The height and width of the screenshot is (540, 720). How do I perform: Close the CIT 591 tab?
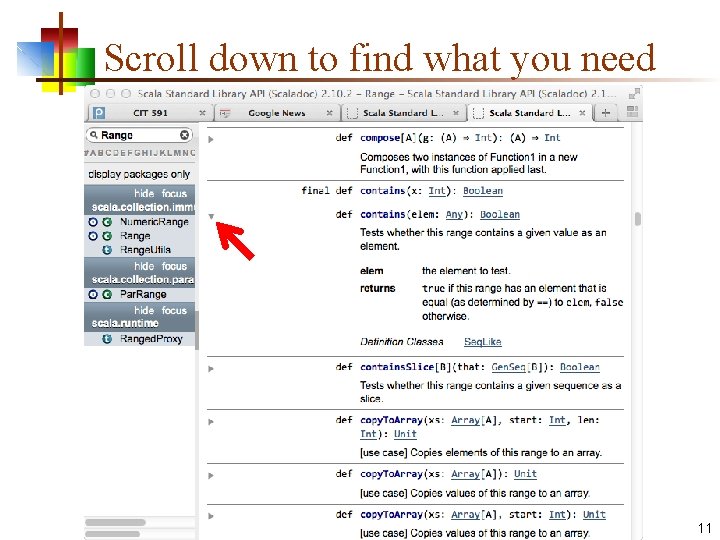pyautogui.click(x=202, y=113)
